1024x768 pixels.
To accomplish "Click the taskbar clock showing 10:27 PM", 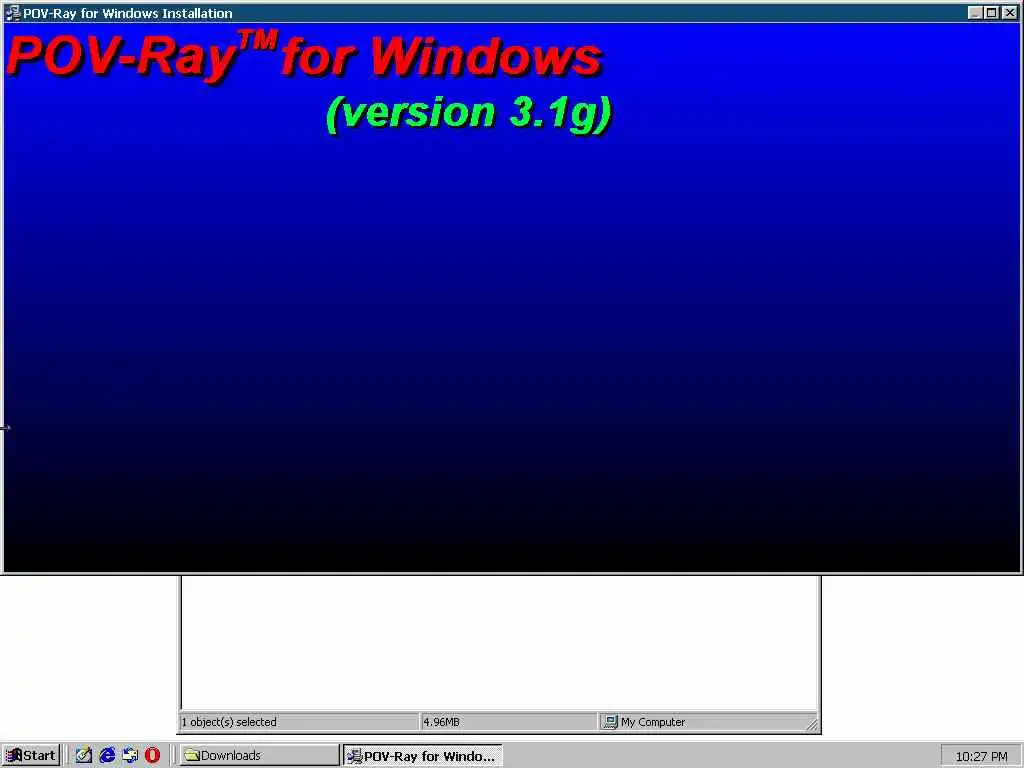I will (981, 756).
